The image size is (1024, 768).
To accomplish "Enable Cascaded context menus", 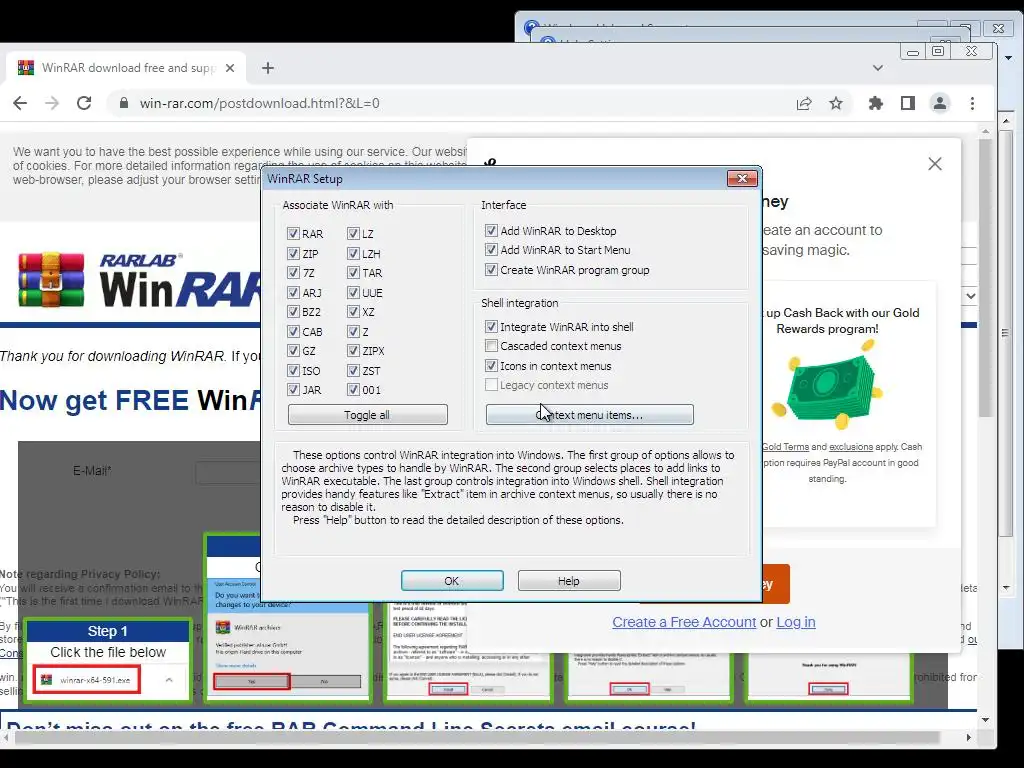I will click(x=491, y=345).
